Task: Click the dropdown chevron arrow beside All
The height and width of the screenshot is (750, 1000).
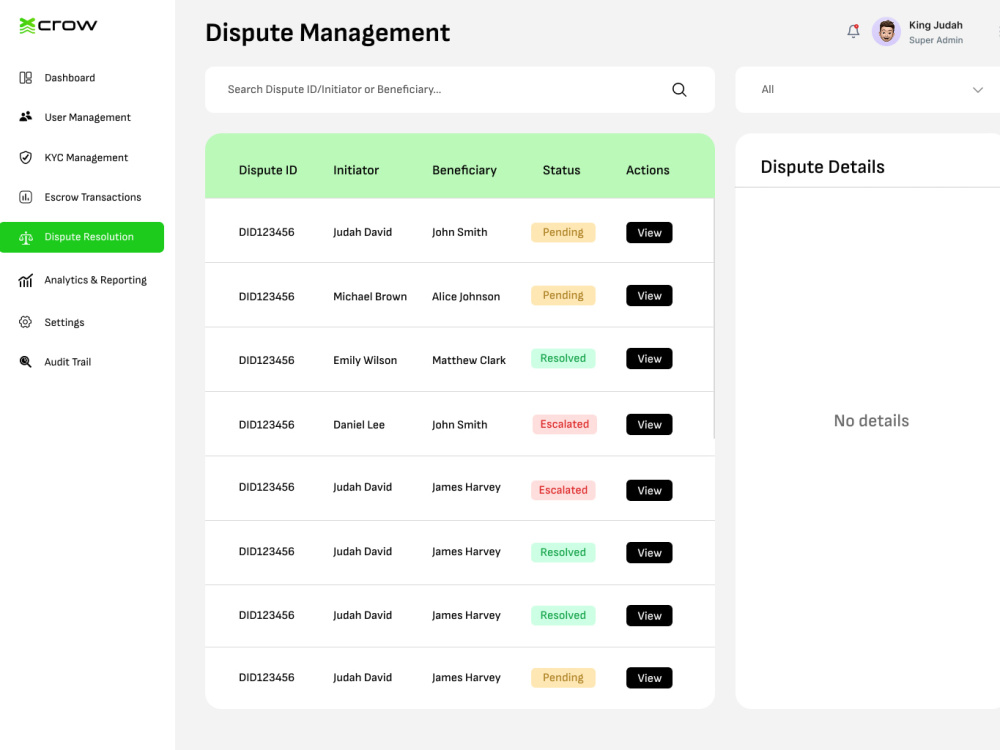Action: click(978, 90)
